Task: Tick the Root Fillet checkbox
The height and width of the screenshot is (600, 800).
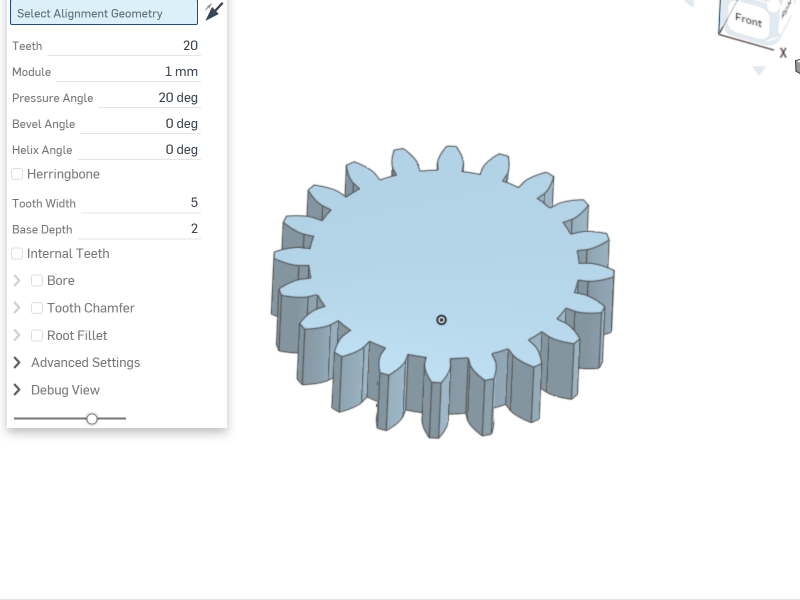Action: tap(37, 336)
